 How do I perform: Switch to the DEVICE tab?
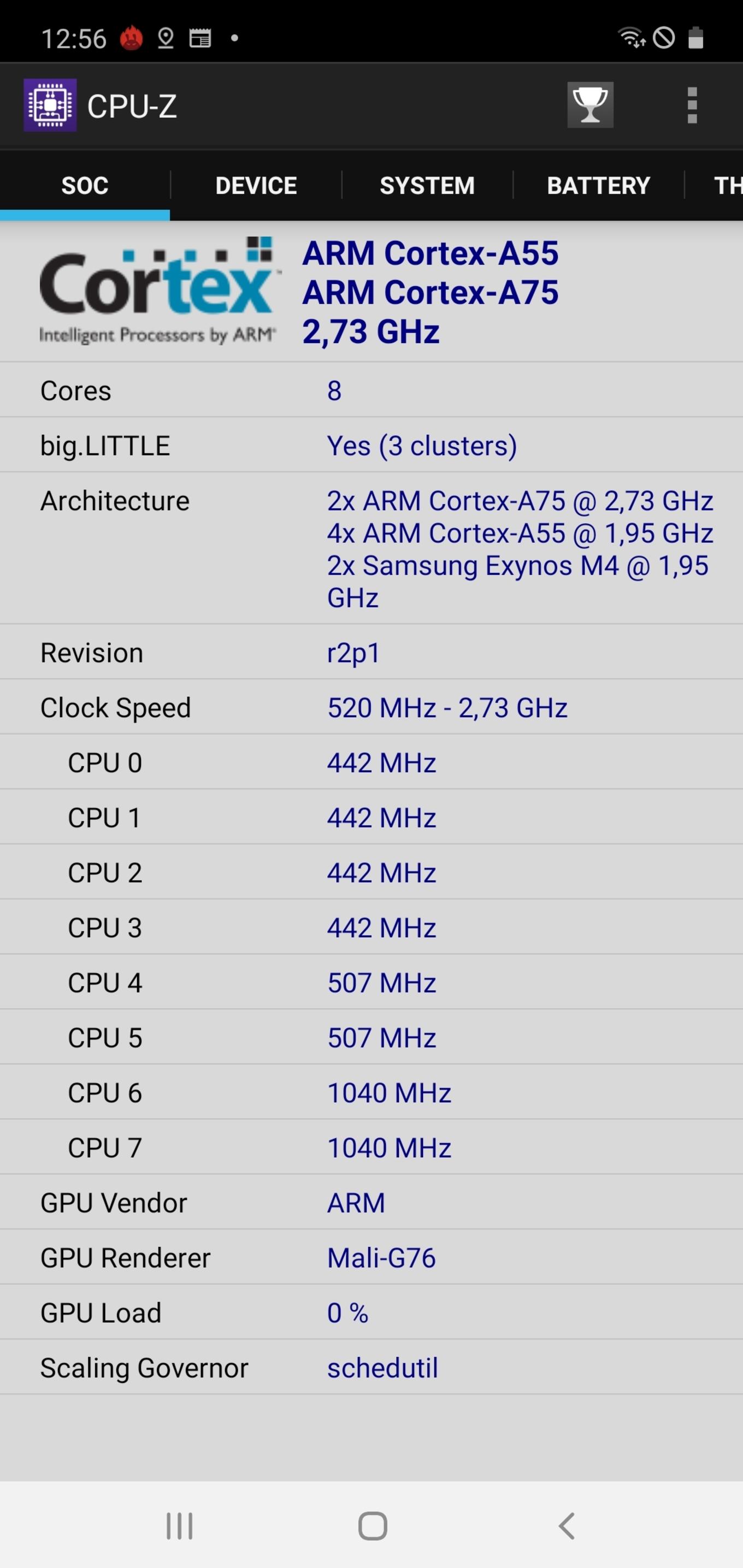coord(256,186)
